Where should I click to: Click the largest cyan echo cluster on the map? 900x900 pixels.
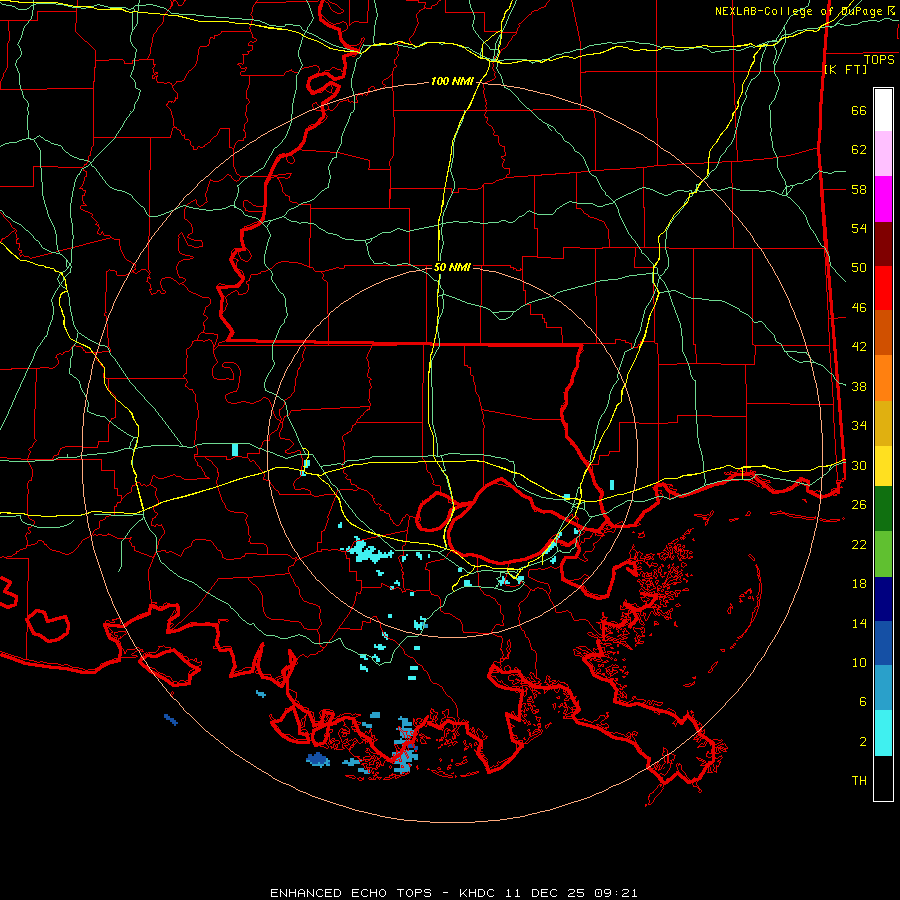coord(368,551)
